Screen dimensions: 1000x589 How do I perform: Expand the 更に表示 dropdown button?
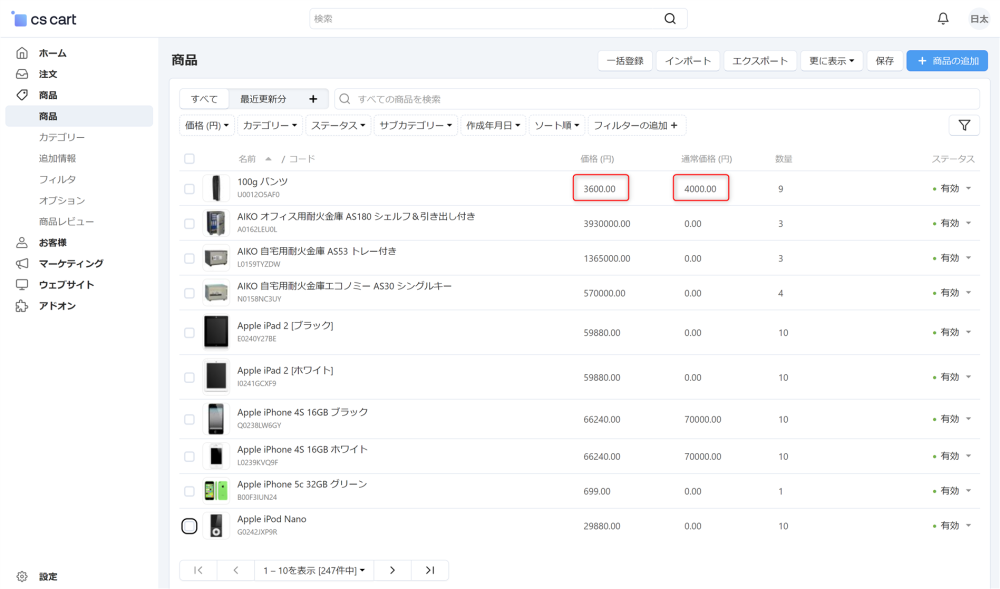click(x=831, y=61)
